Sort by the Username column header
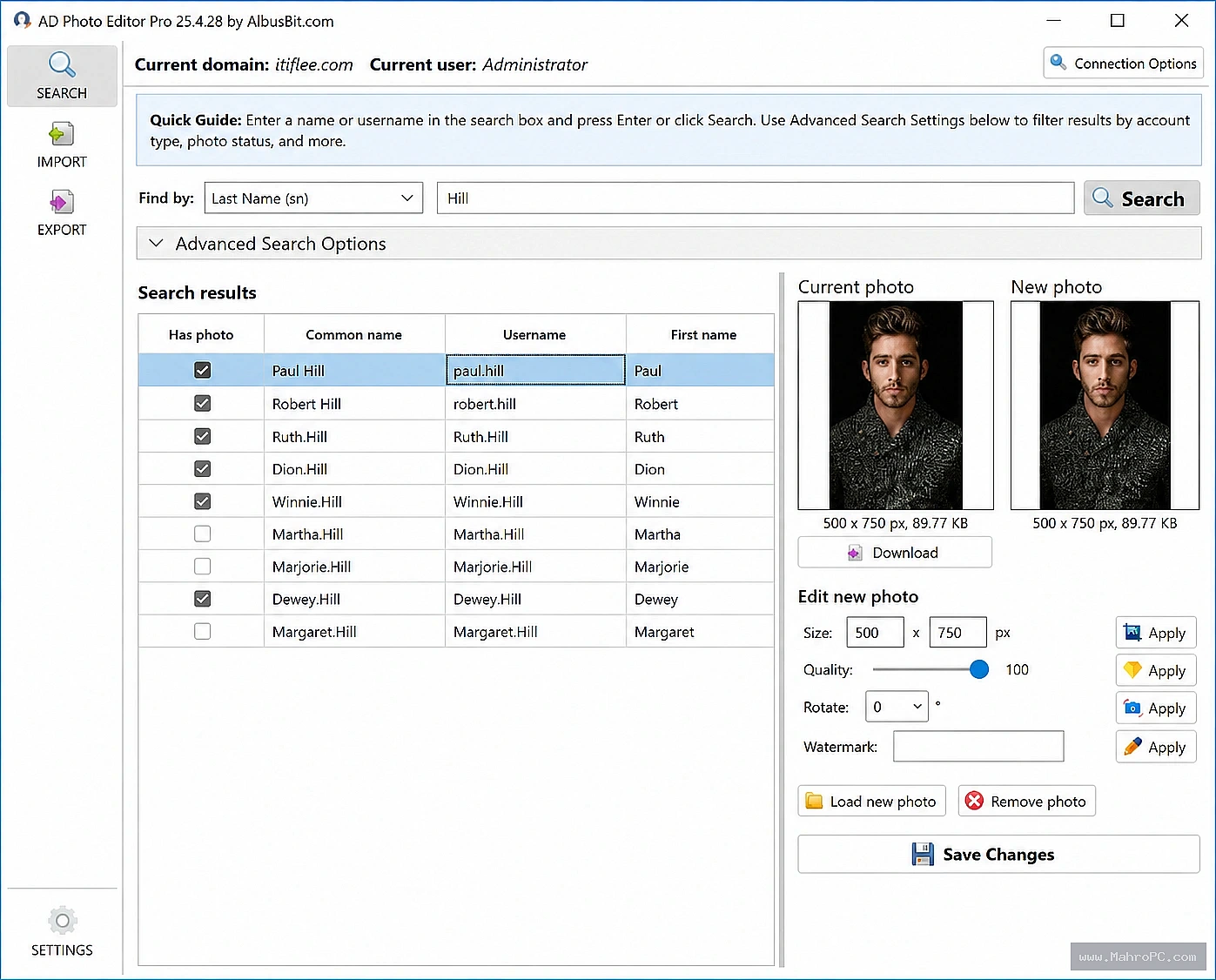Viewport: 1216px width, 980px height. [x=534, y=334]
